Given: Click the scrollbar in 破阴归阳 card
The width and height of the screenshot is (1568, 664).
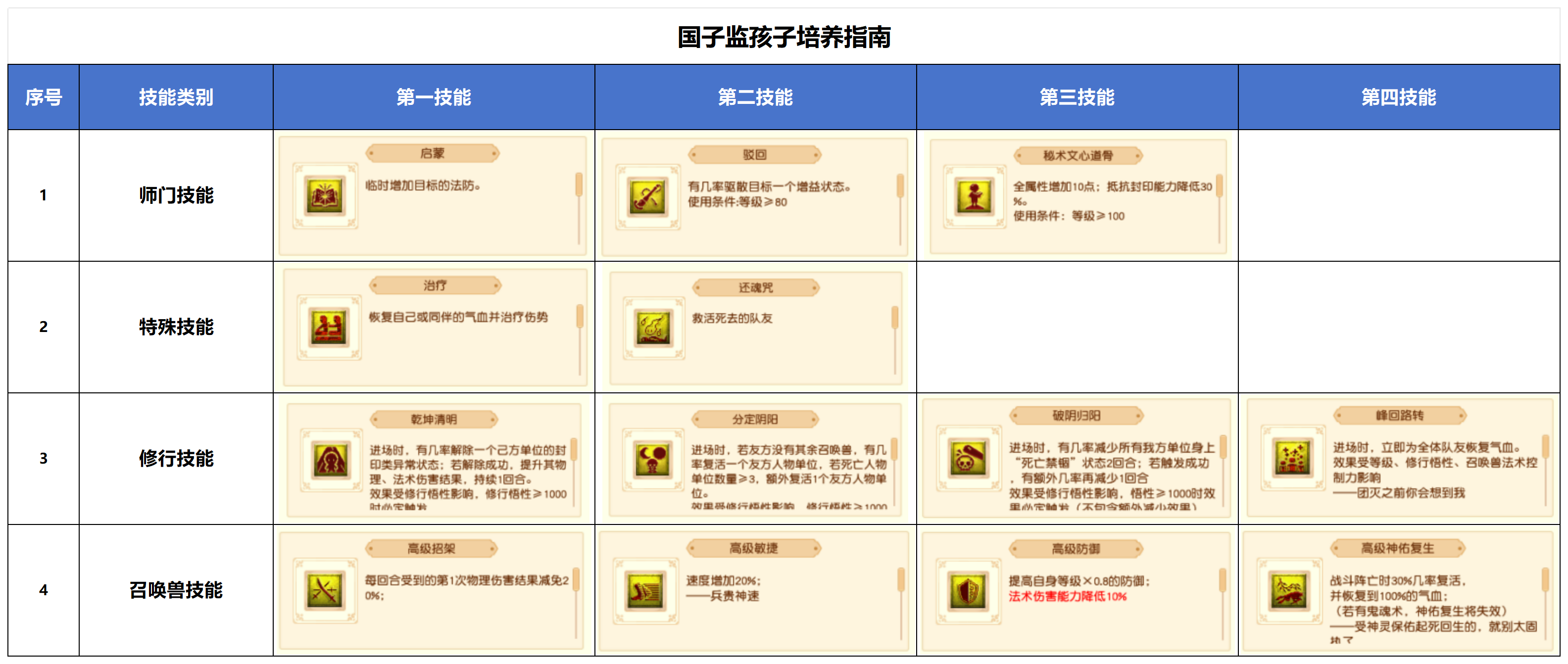Looking at the screenshot, I should point(1223,447).
